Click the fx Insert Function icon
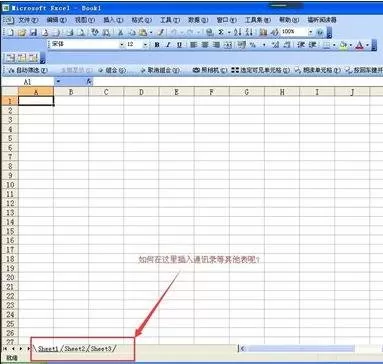This screenshot has width=383, height=364. [89, 81]
